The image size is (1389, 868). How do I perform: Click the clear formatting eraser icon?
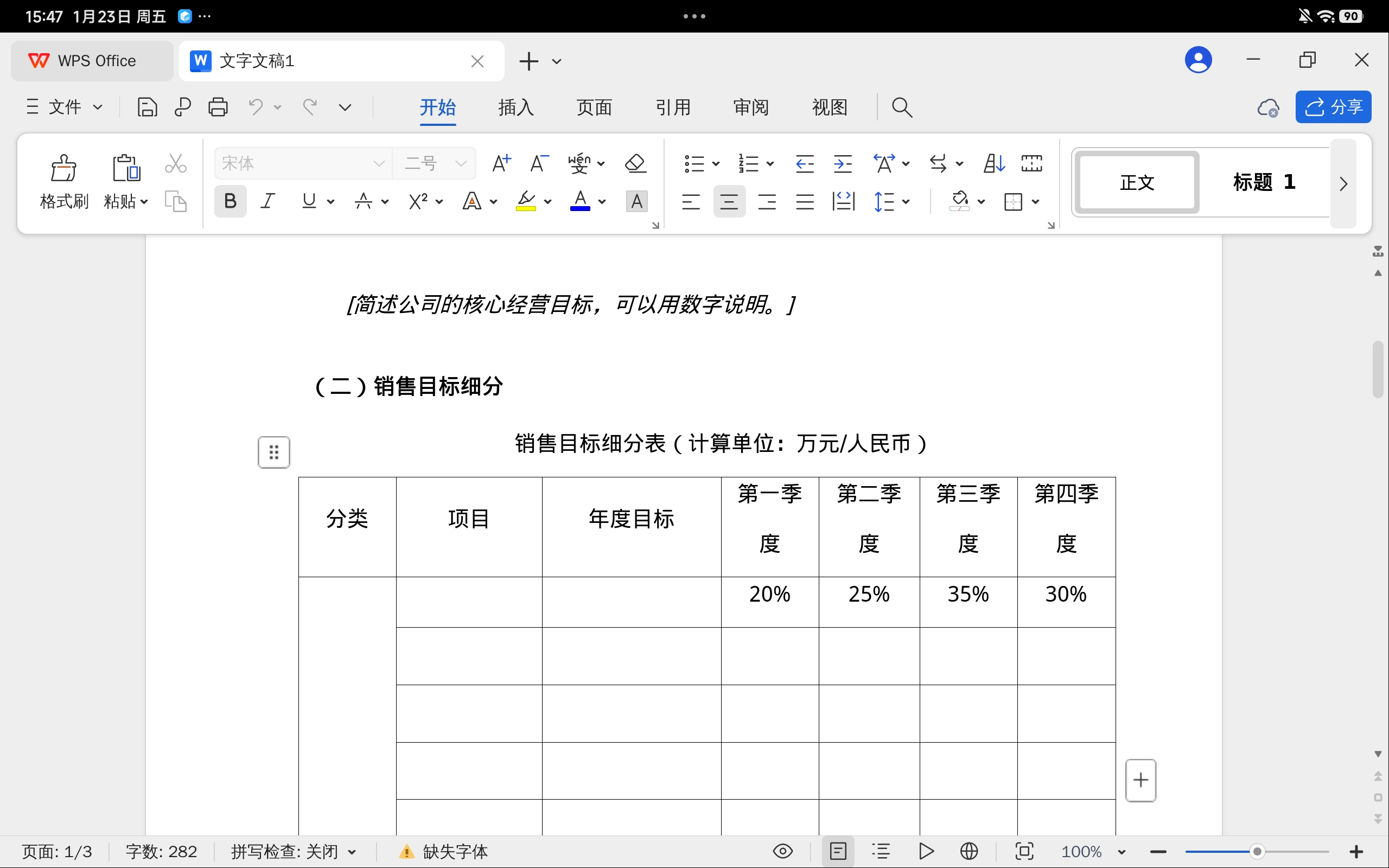(x=635, y=164)
